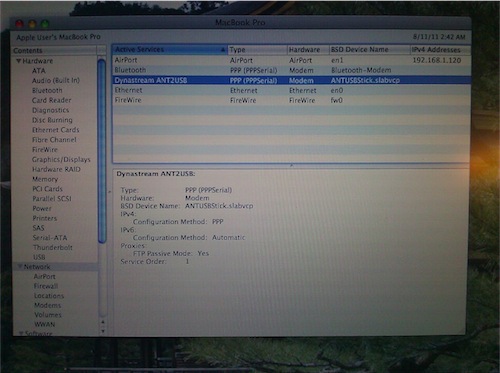Click the en0 BSD device cell

pos(337,90)
